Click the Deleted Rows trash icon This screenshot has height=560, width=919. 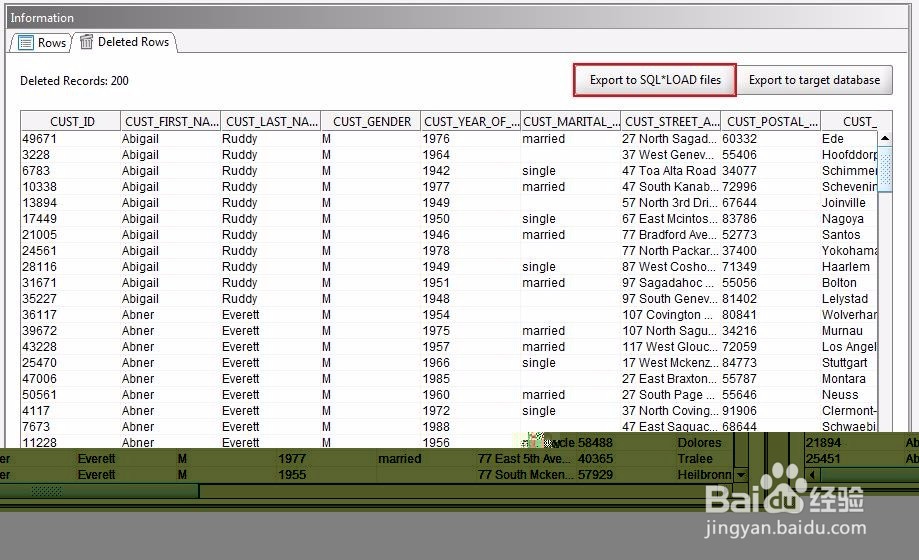[x=86, y=42]
